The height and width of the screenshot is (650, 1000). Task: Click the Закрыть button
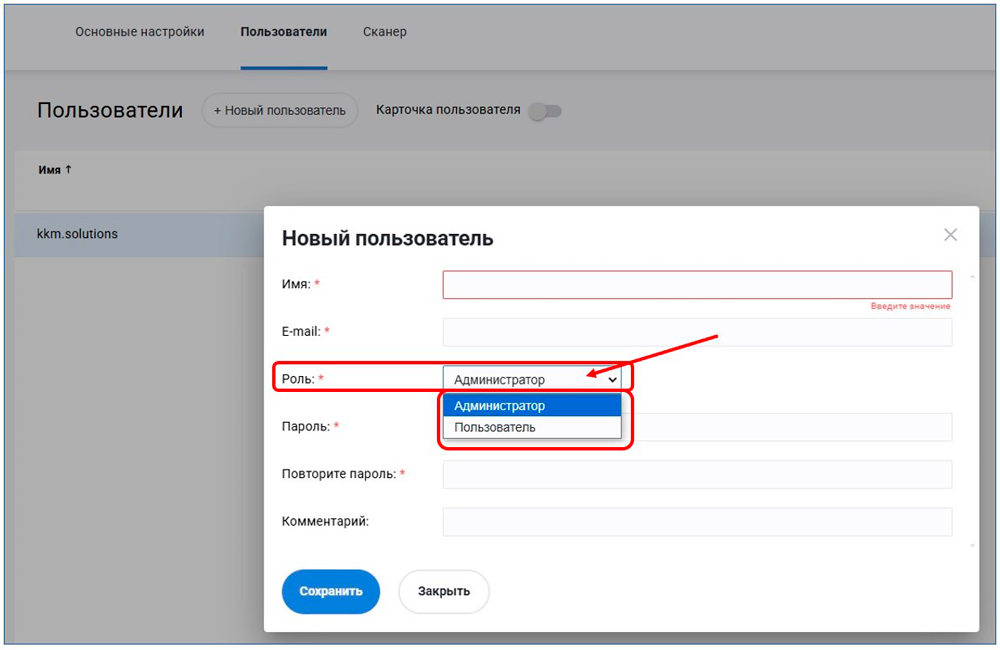tap(443, 591)
